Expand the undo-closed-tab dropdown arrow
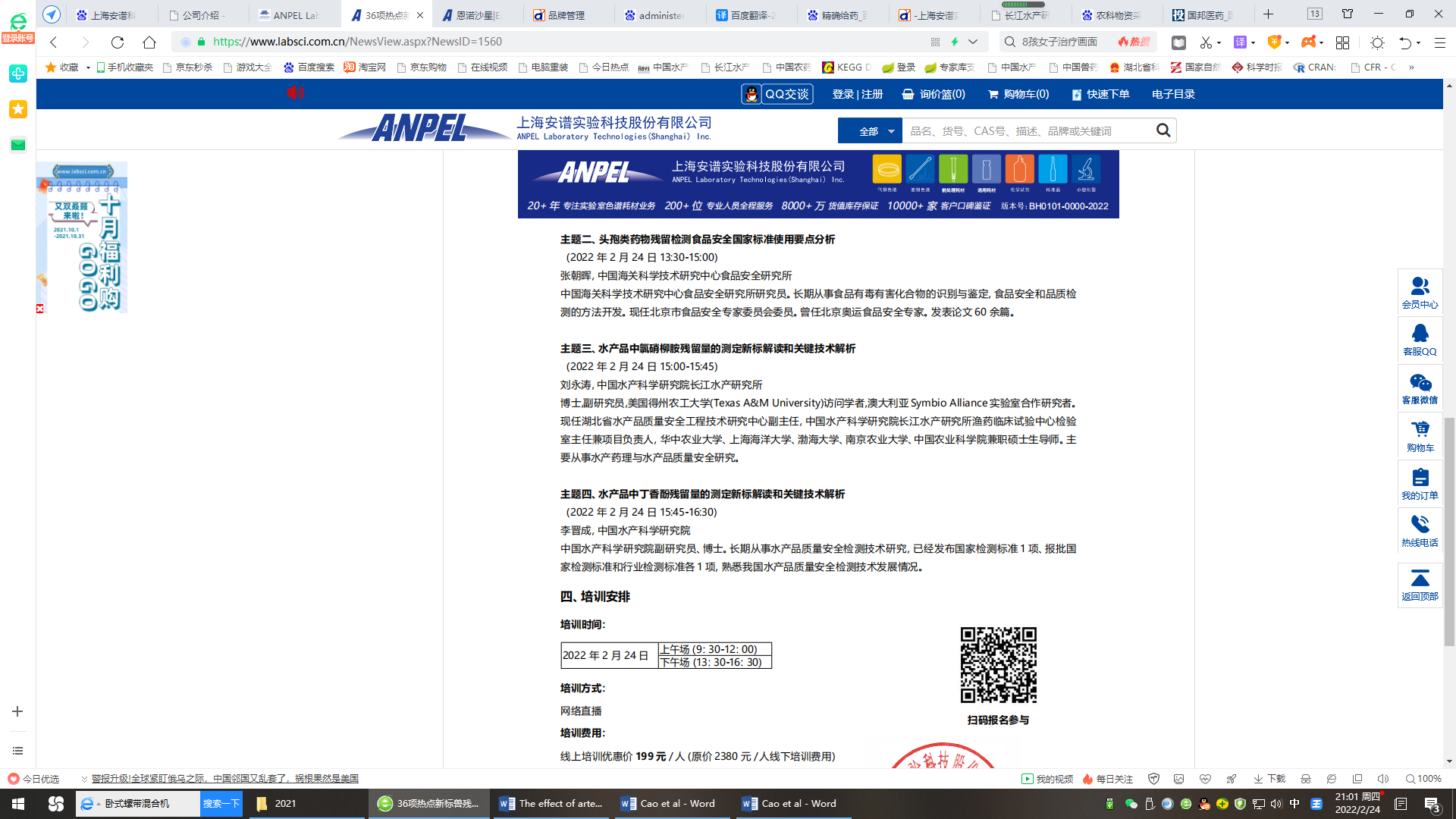Screen dimensions: 1456x819 (x=1418, y=43)
